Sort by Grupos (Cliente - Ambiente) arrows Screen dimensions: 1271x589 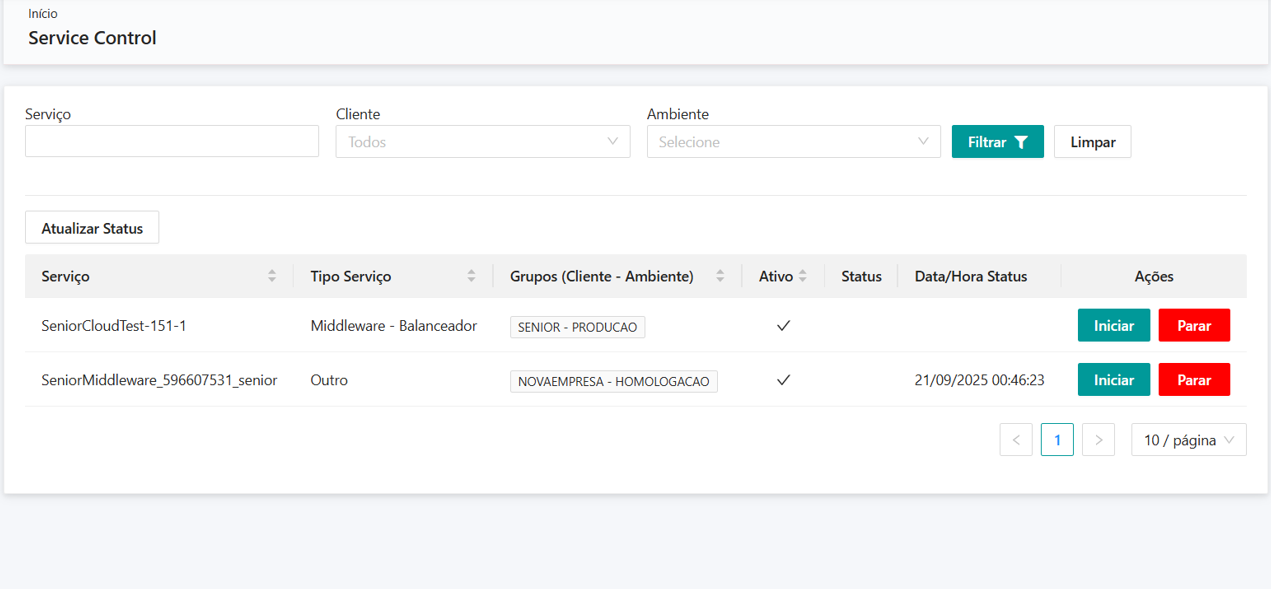pos(720,276)
